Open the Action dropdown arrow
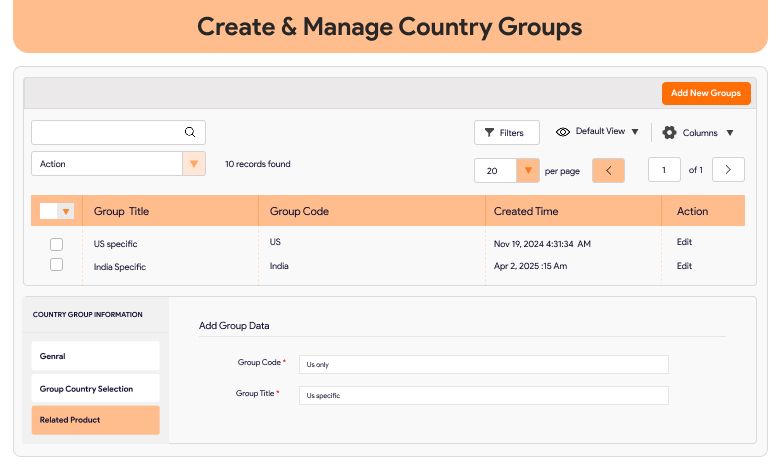 click(x=194, y=164)
